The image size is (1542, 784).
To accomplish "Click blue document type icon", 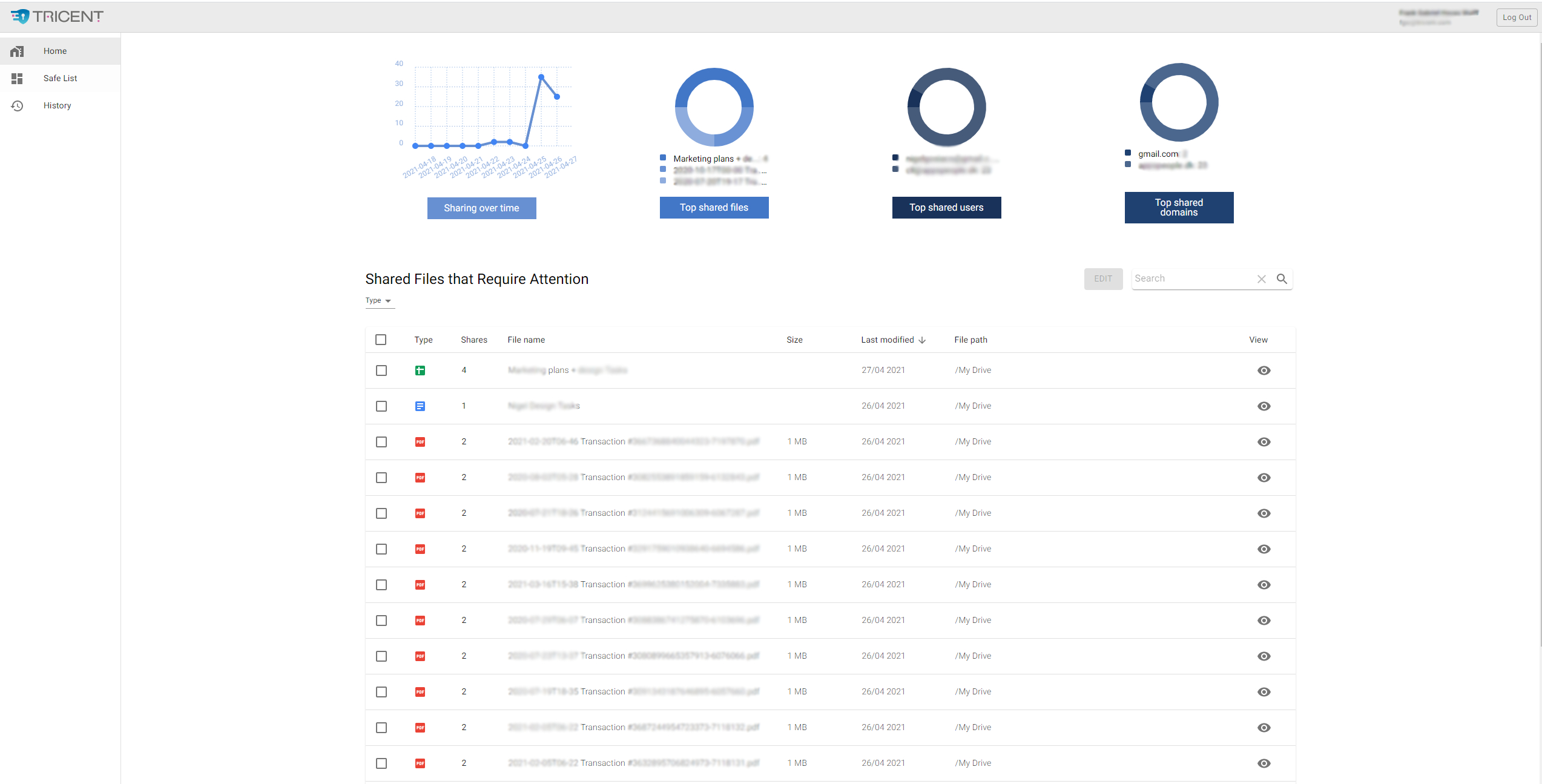I will click(x=420, y=406).
